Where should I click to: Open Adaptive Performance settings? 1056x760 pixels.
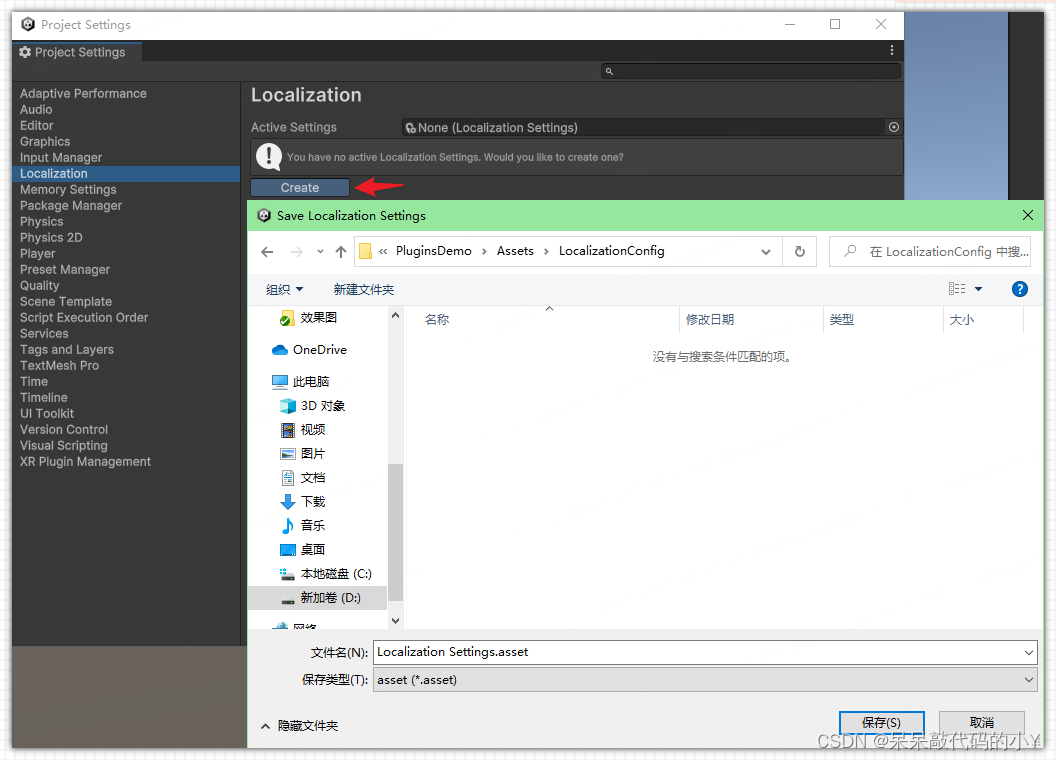point(83,94)
